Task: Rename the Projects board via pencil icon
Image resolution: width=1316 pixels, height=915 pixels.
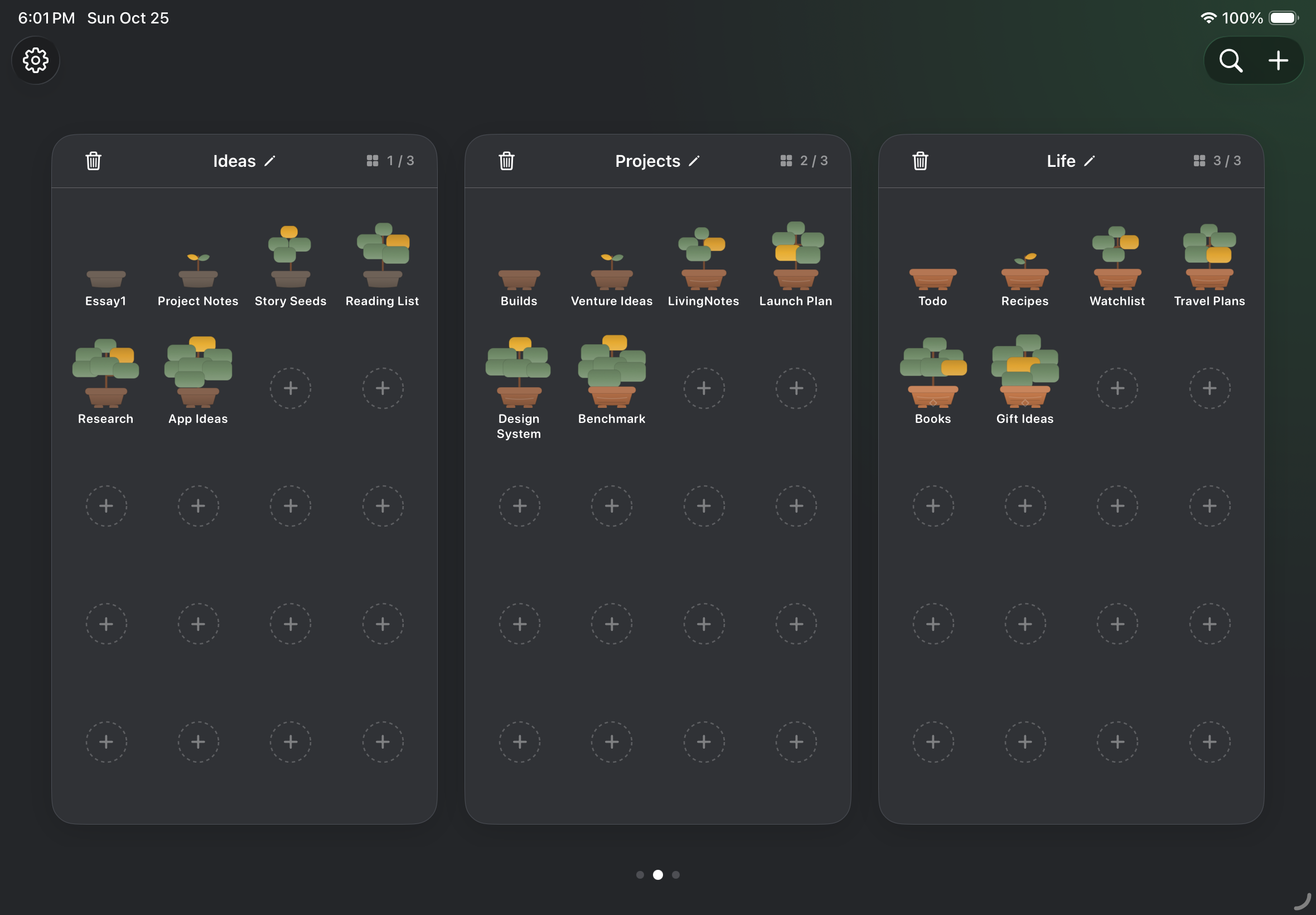Action: tap(694, 161)
